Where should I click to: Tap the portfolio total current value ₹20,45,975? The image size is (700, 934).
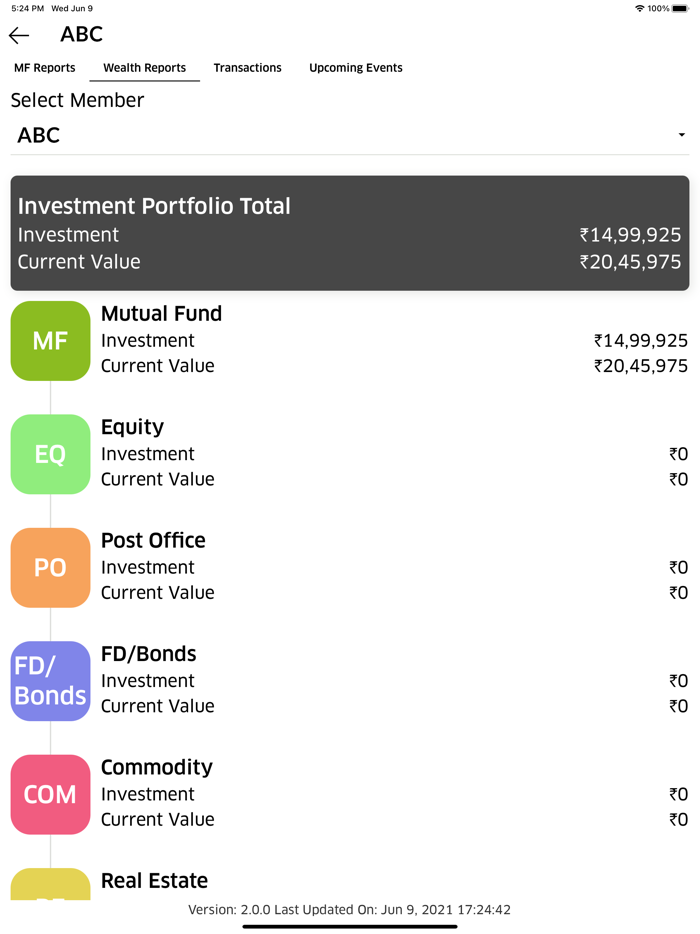tap(630, 262)
